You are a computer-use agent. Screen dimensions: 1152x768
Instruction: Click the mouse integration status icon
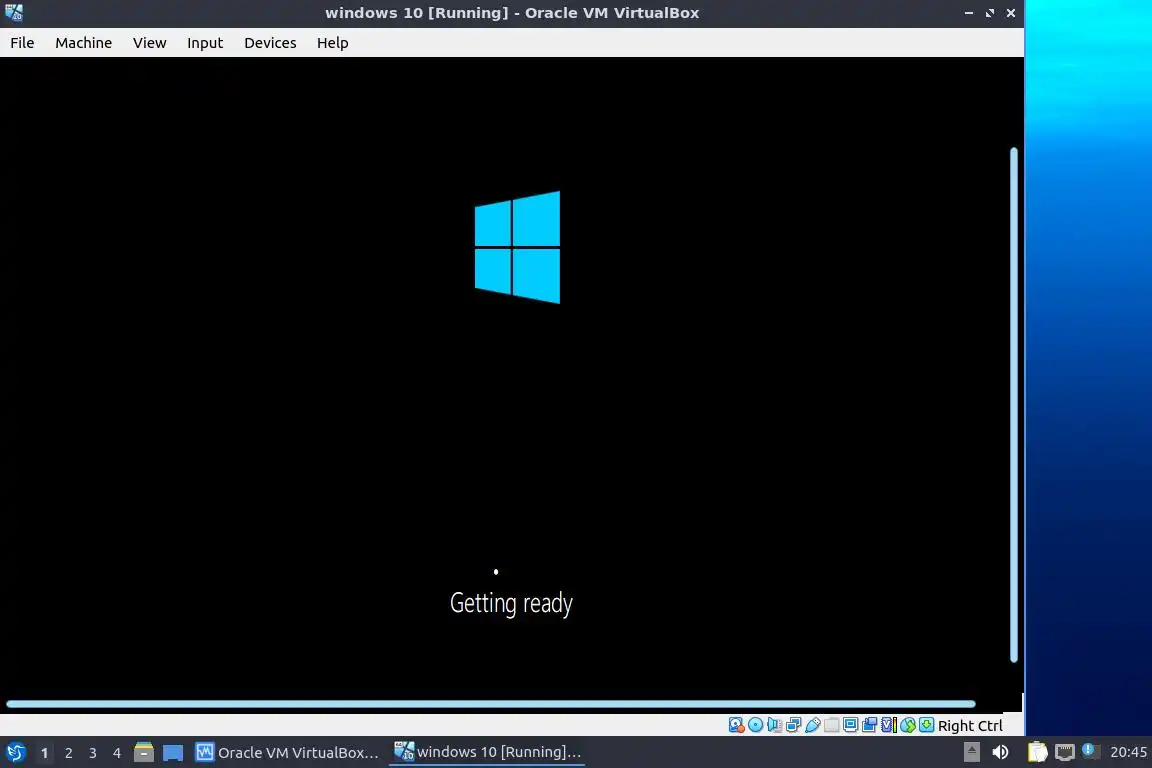click(x=907, y=725)
